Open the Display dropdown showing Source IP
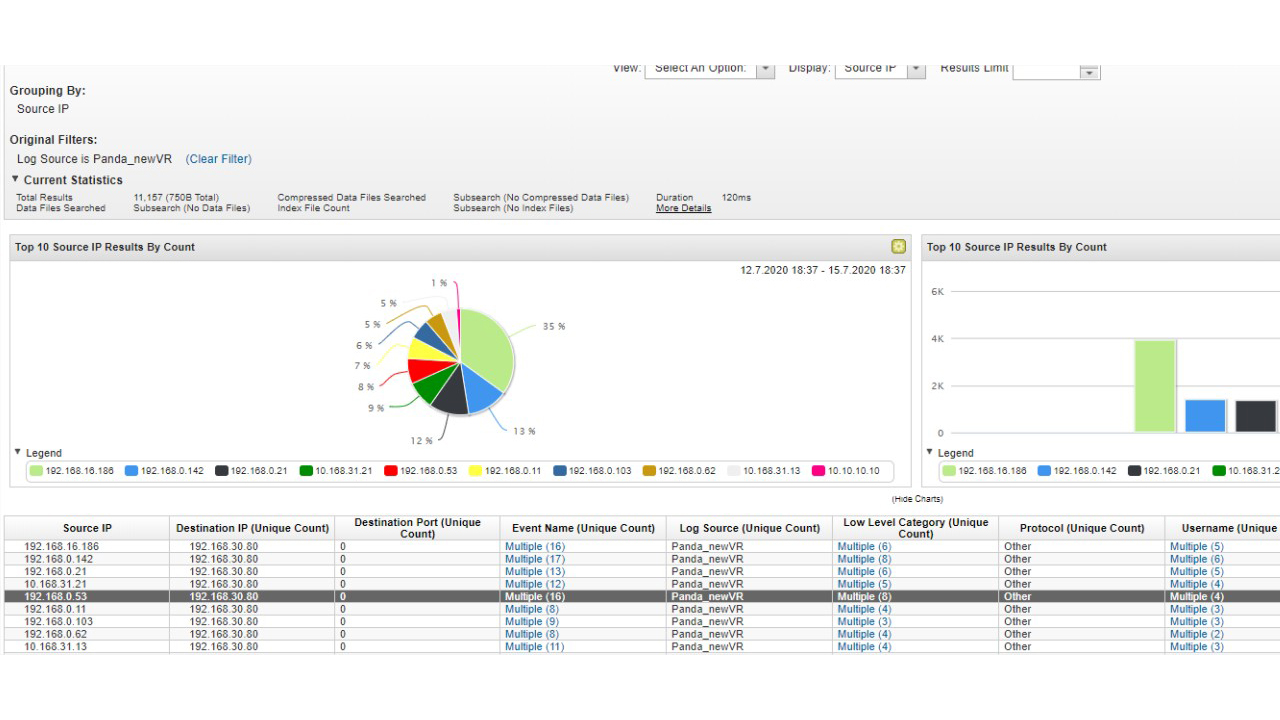Image resolution: width=1280 pixels, height=720 pixels. point(880,69)
